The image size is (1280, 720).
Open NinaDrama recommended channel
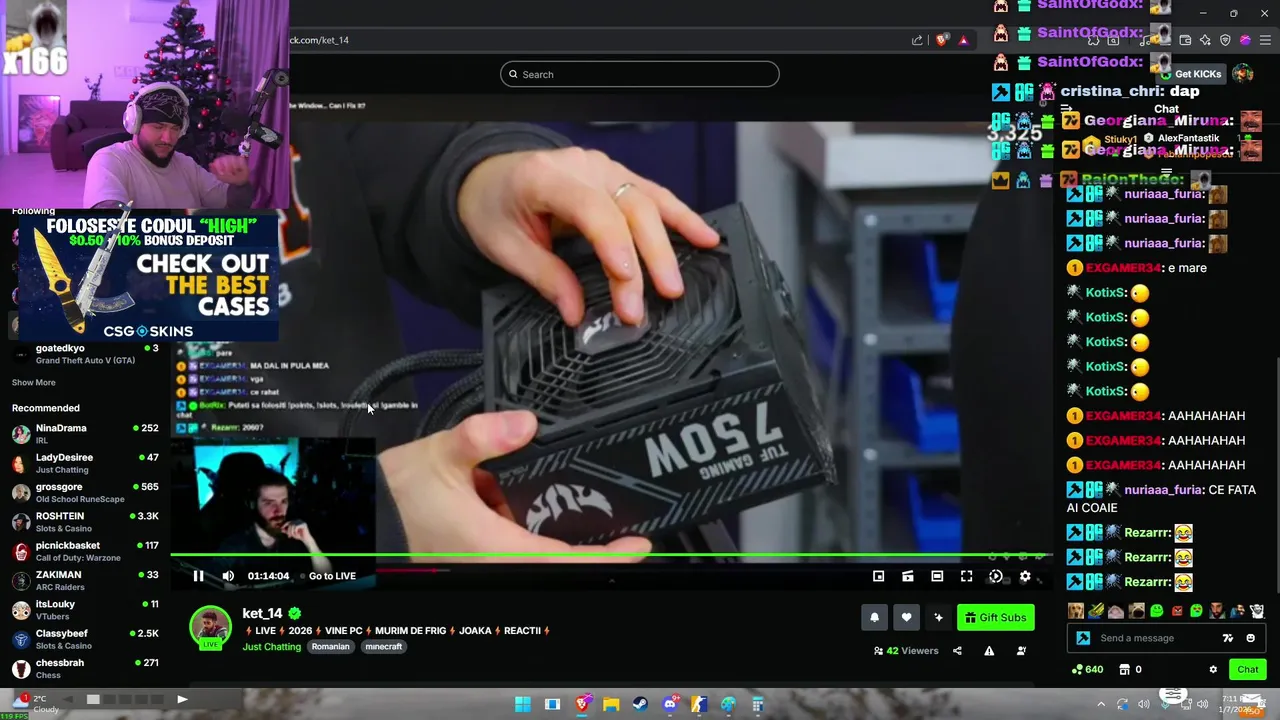click(85, 433)
